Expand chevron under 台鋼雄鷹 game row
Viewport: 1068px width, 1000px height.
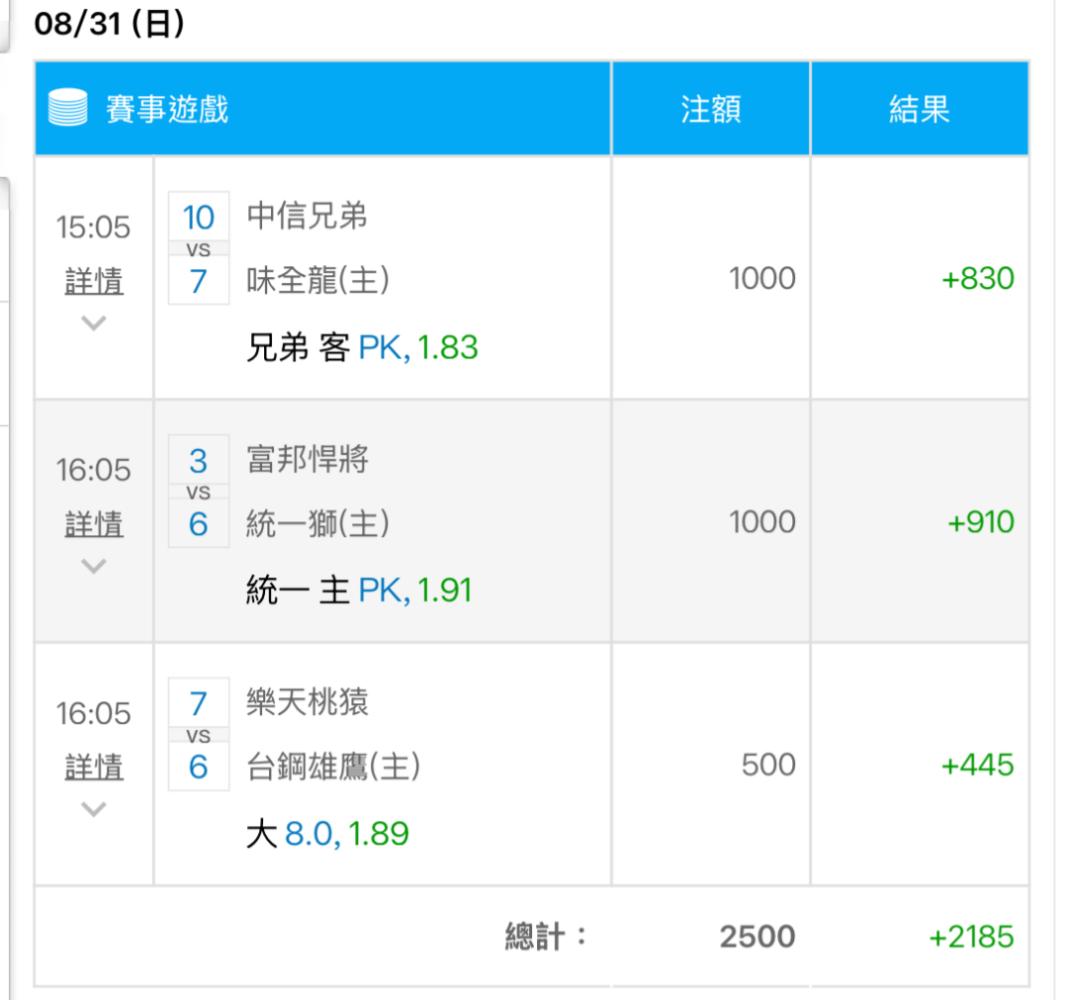[94, 809]
